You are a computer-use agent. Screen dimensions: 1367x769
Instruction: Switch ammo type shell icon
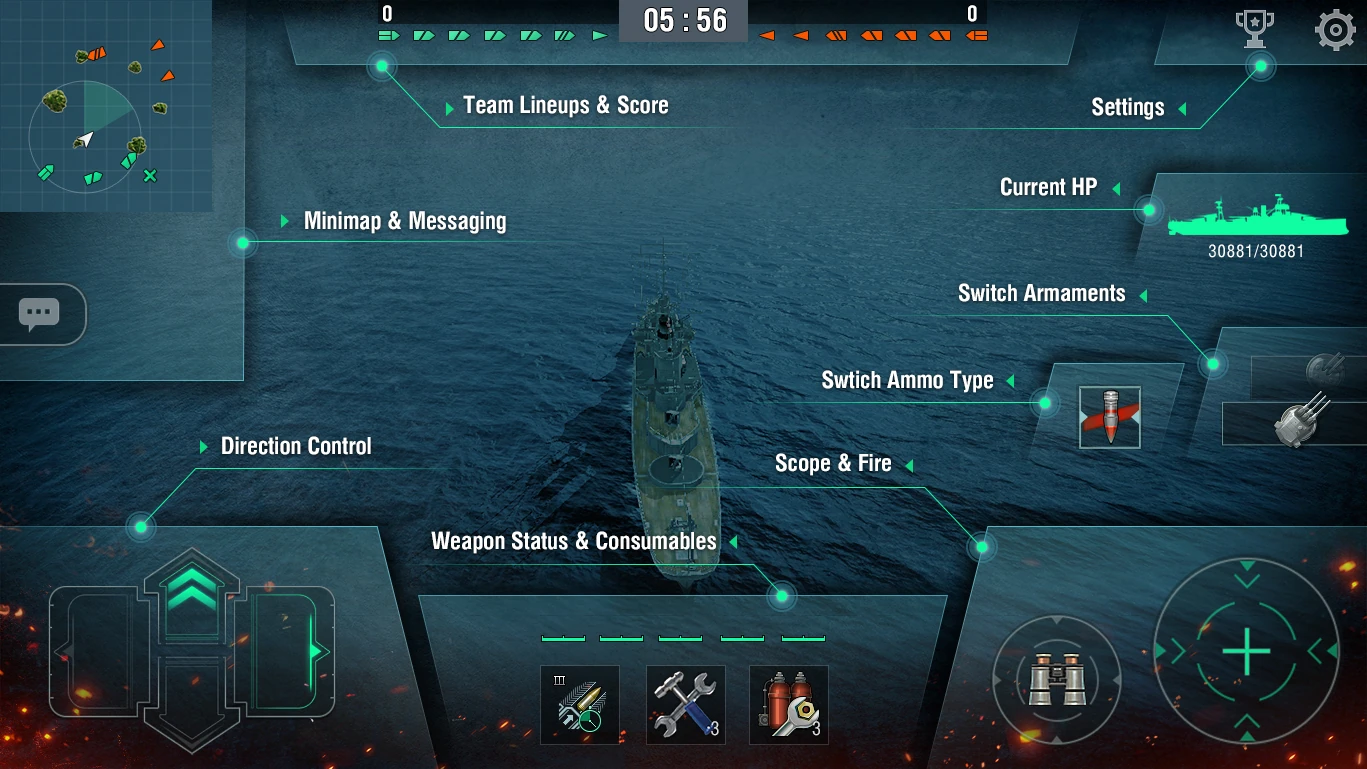[x=1110, y=417]
